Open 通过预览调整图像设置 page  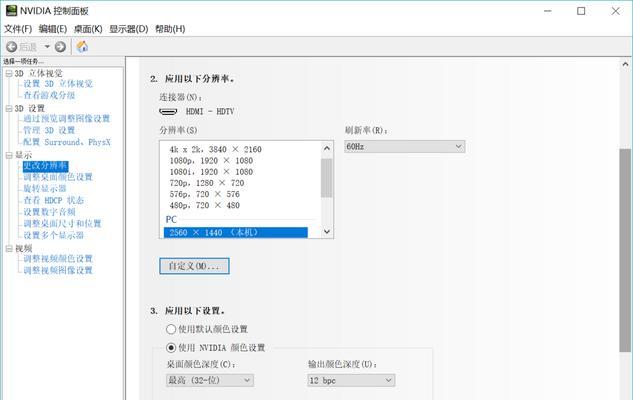pyautogui.click(x=67, y=119)
